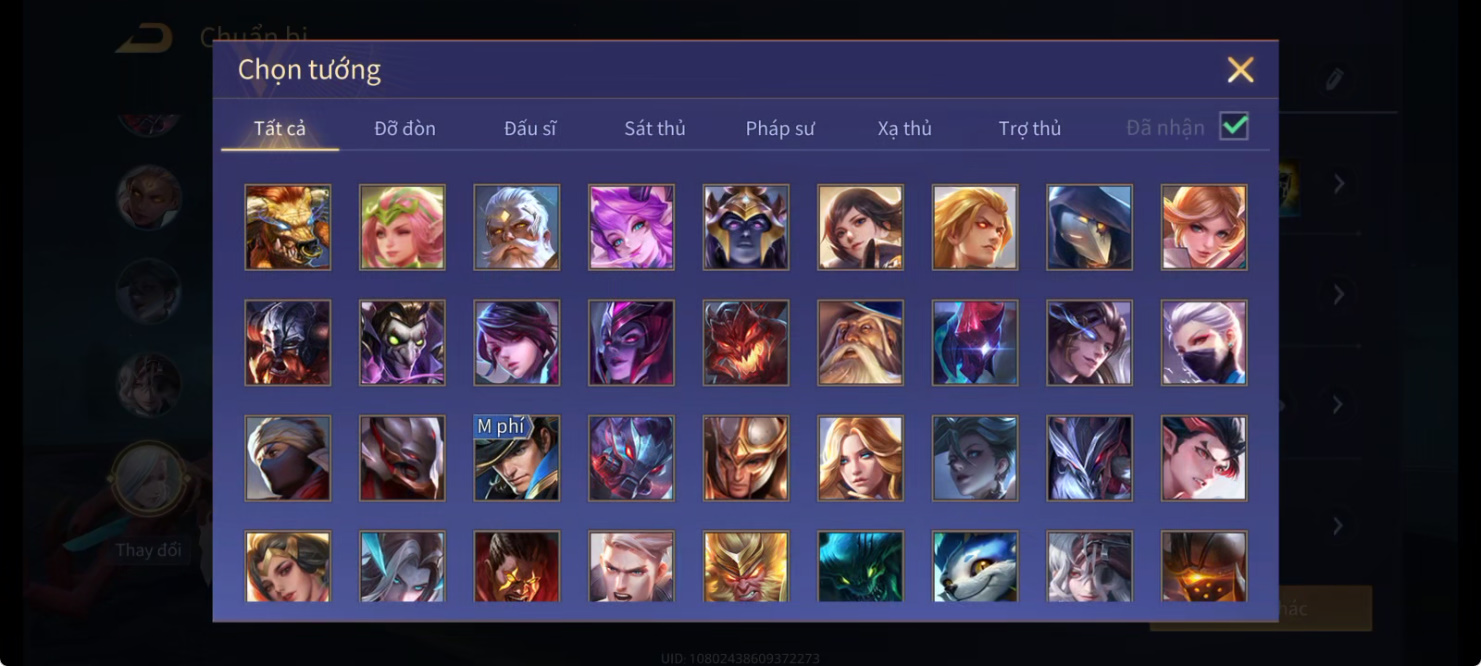1481x666 pixels.
Task: Filter heroes by "Pháp sư"
Action: [x=780, y=128]
